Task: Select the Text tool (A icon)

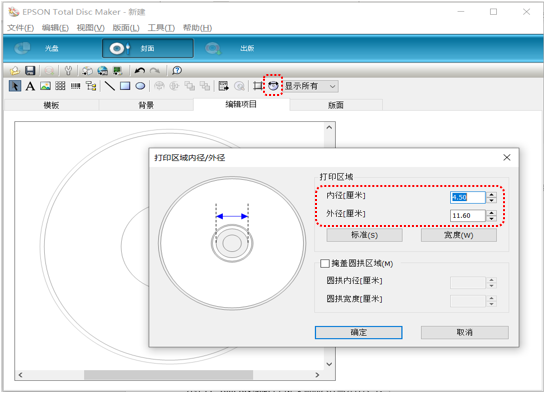Action: (30, 86)
